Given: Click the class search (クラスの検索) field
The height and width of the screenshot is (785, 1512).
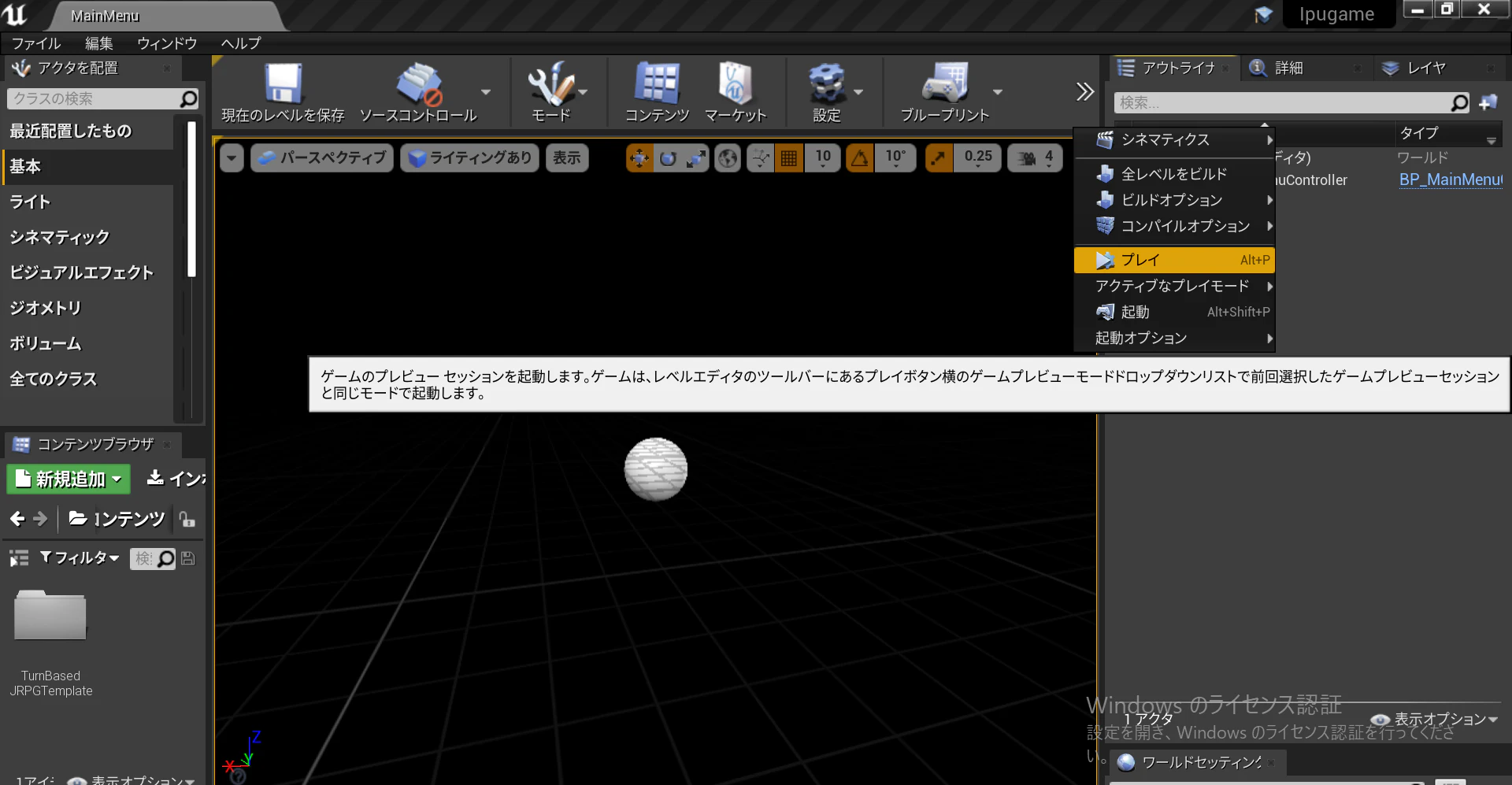Looking at the screenshot, I should [103, 99].
